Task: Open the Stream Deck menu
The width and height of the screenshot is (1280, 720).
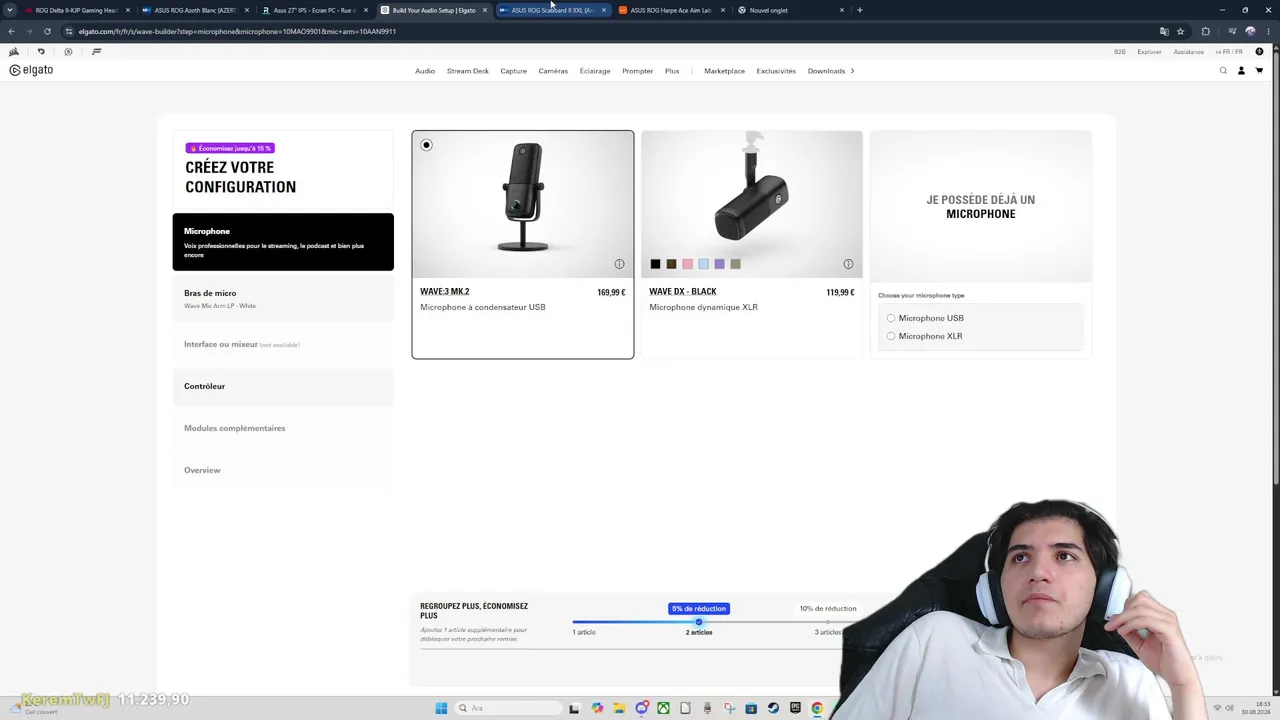Action: (x=468, y=71)
